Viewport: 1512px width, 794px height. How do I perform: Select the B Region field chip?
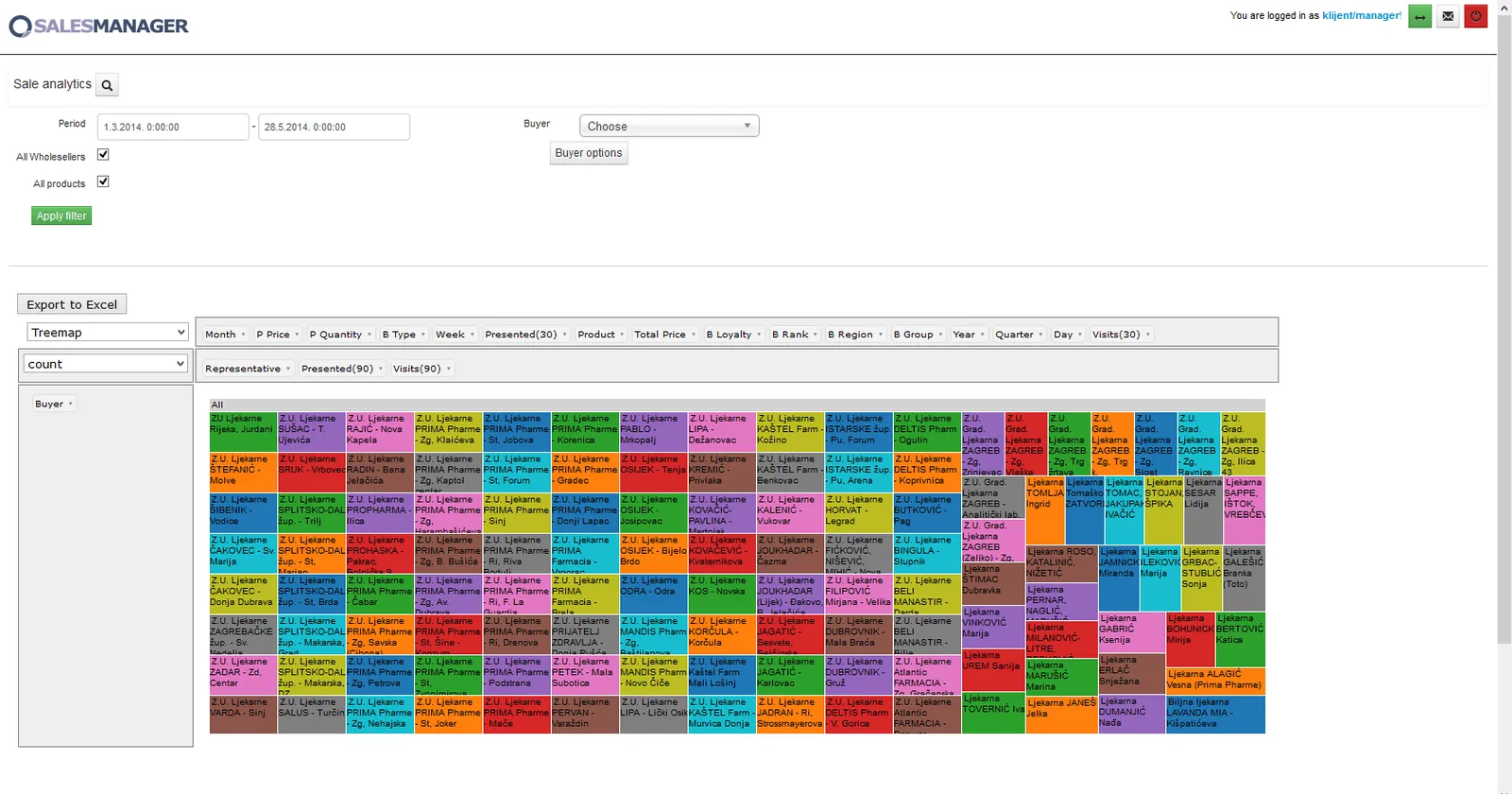point(850,335)
